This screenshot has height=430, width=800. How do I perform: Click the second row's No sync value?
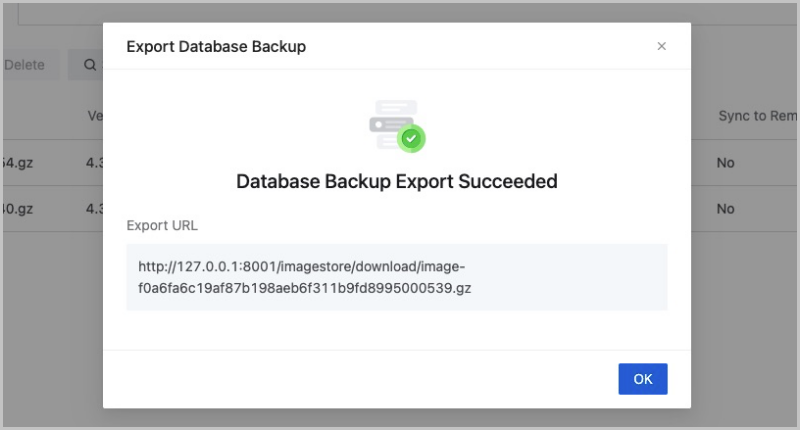click(x=726, y=209)
